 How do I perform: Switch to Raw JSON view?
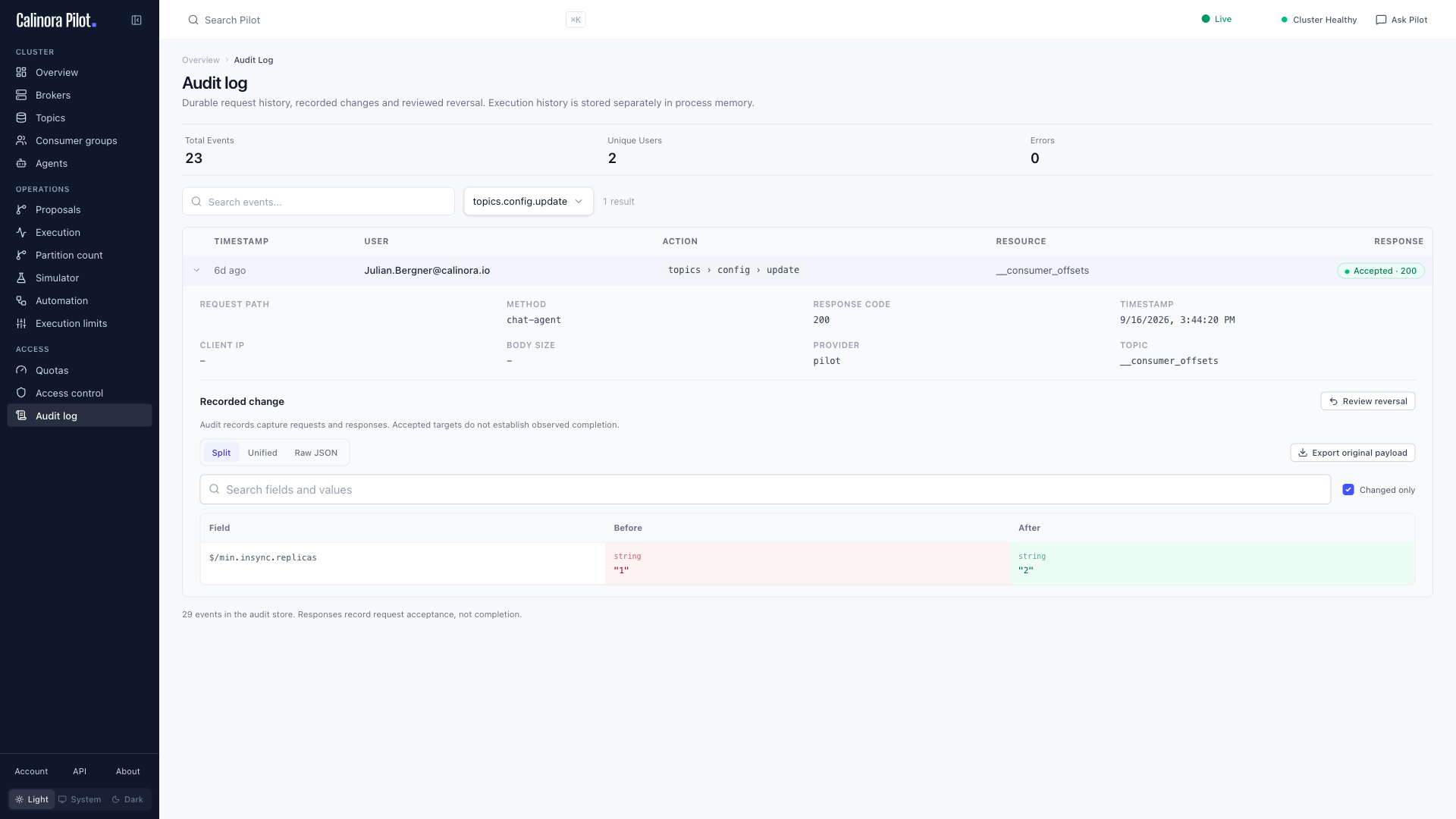[316, 453]
